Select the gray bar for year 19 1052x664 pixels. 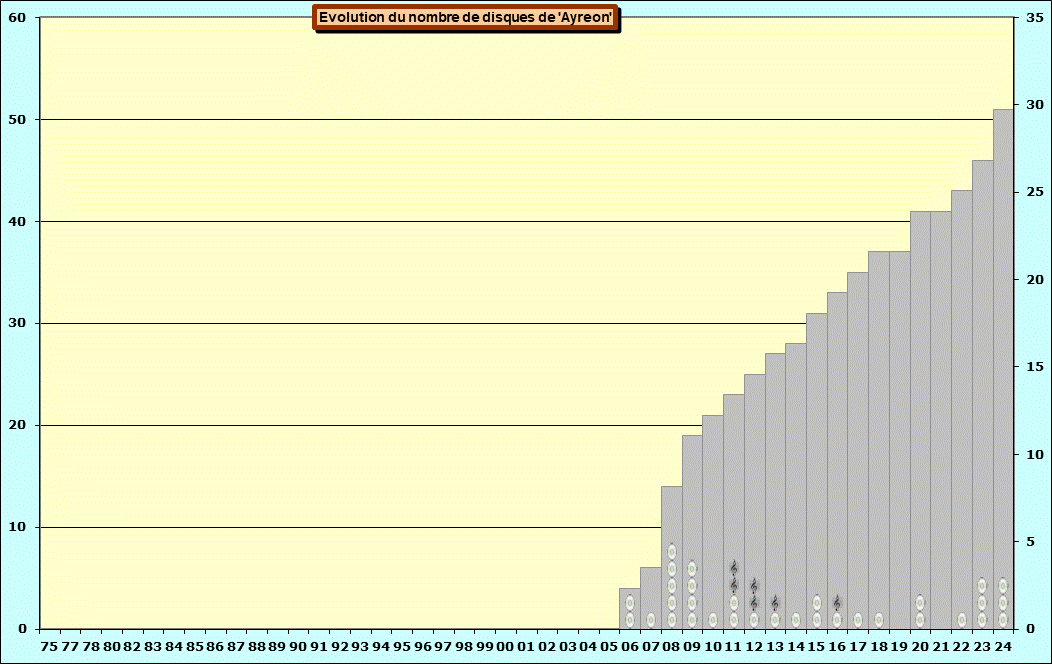[900, 440]
